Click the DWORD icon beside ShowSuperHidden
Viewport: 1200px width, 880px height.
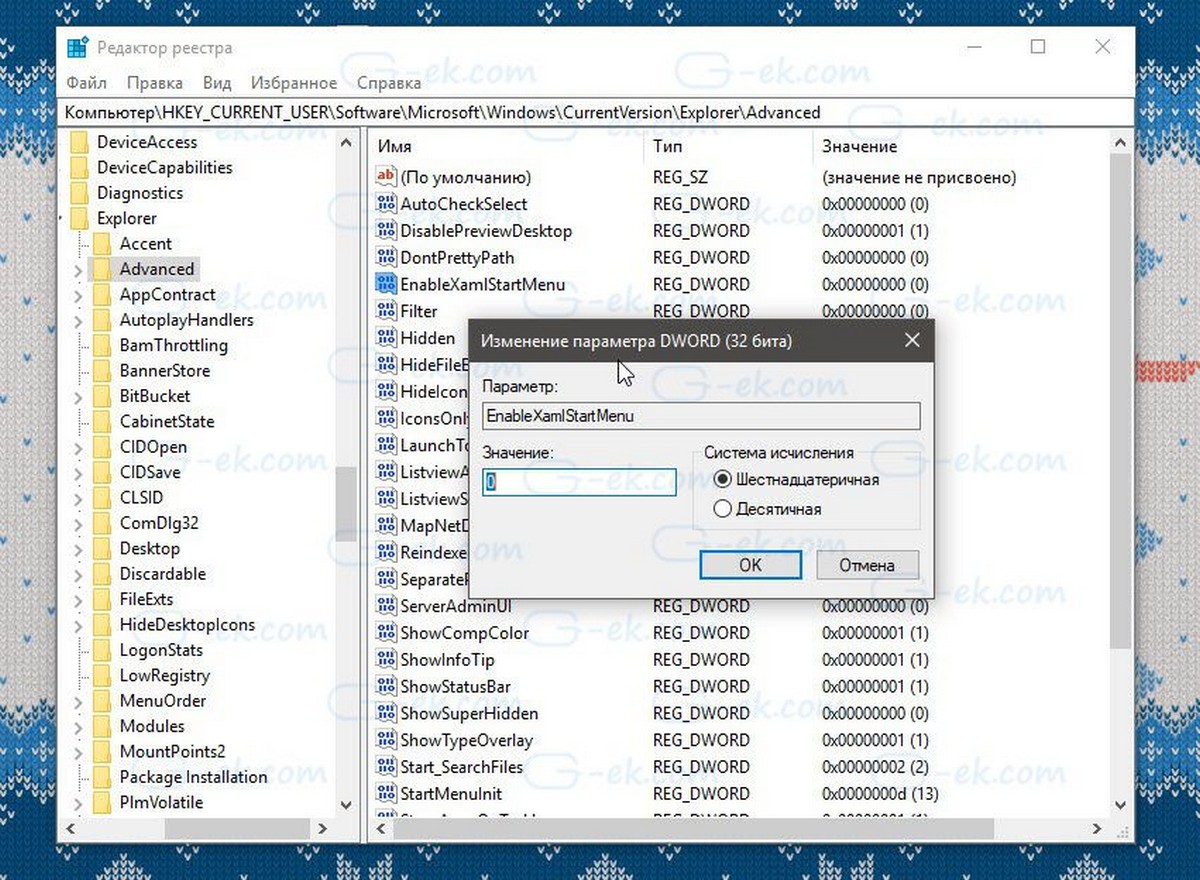(386, 714)
